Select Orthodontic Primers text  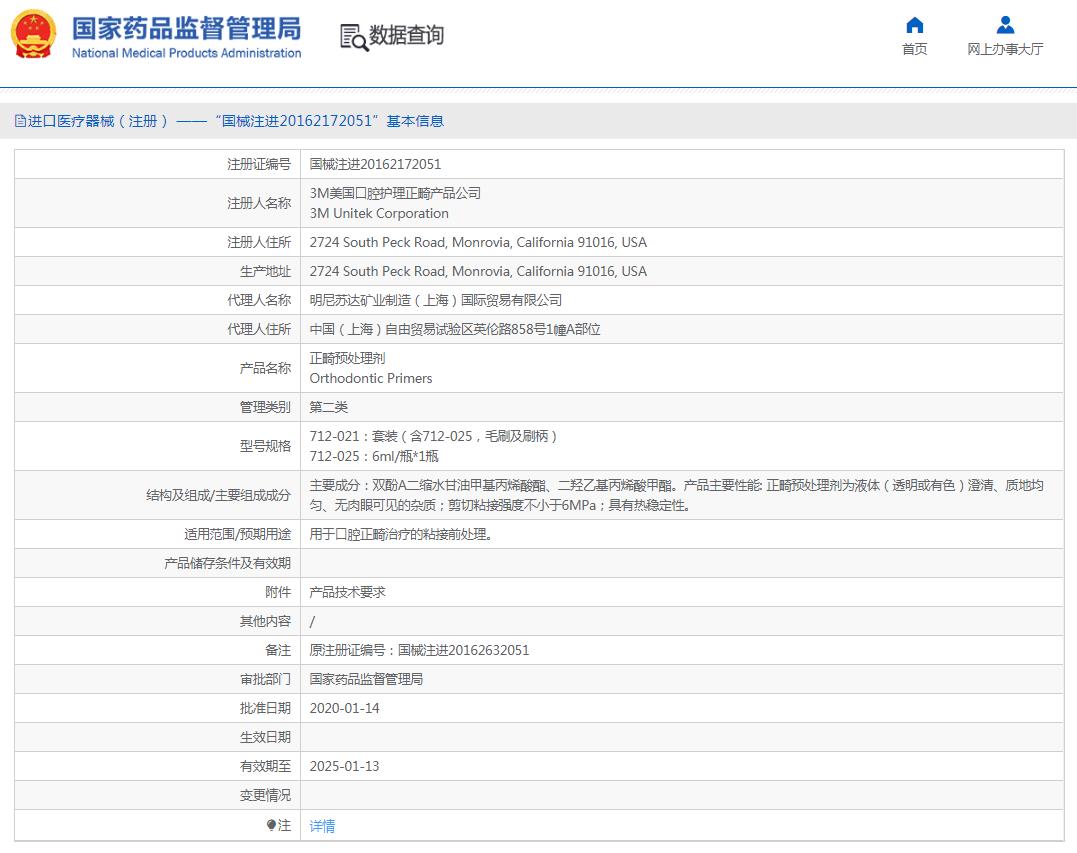[x=371, y=378]
